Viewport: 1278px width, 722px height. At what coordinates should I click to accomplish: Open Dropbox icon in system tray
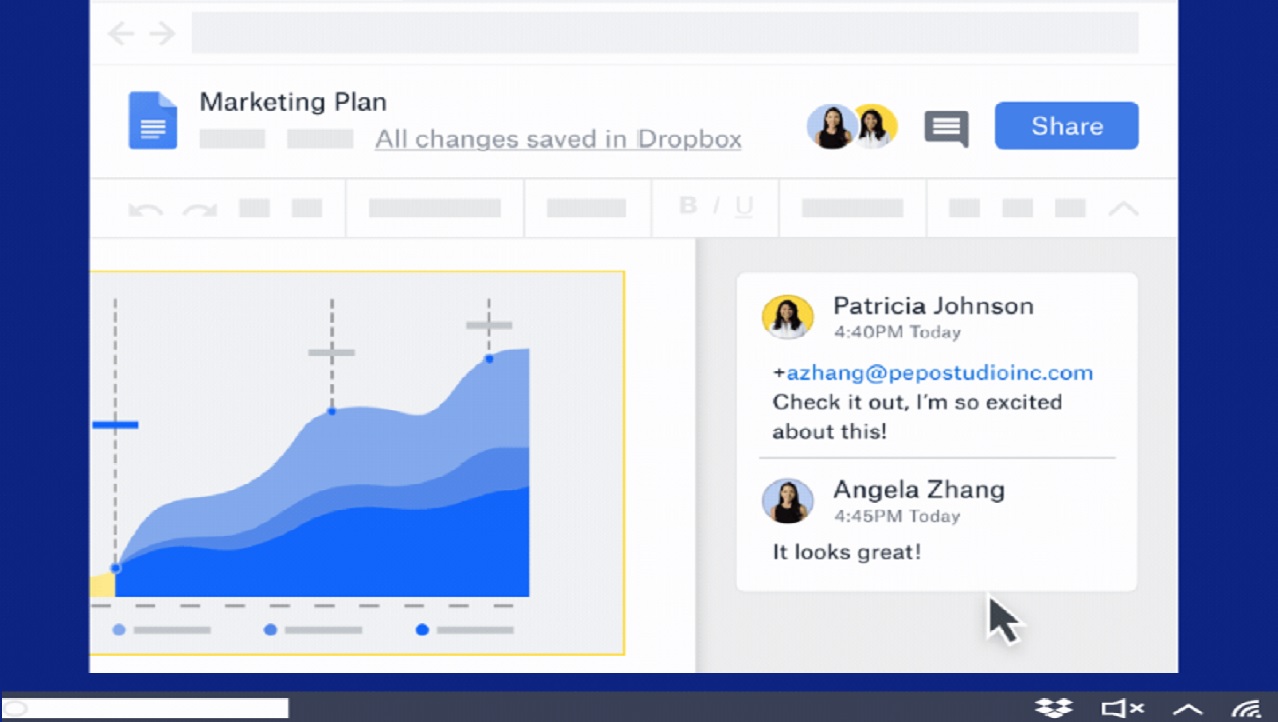click(x=1053, y=708)
